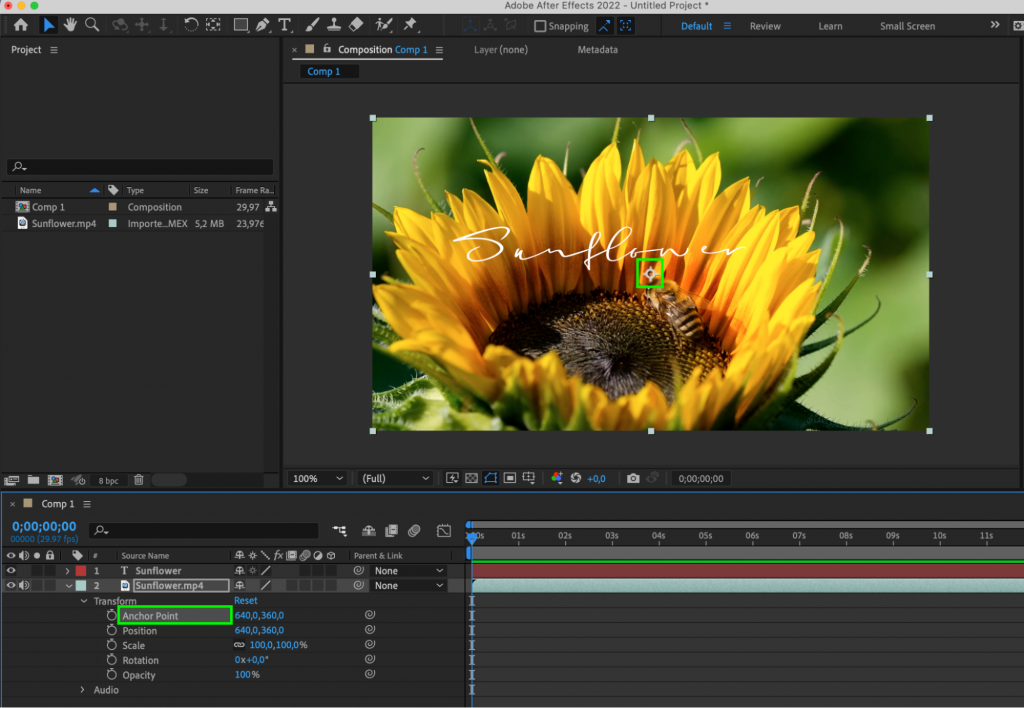1024x708 pixels.
Task: Pick the Type tool
Action: 283,25
